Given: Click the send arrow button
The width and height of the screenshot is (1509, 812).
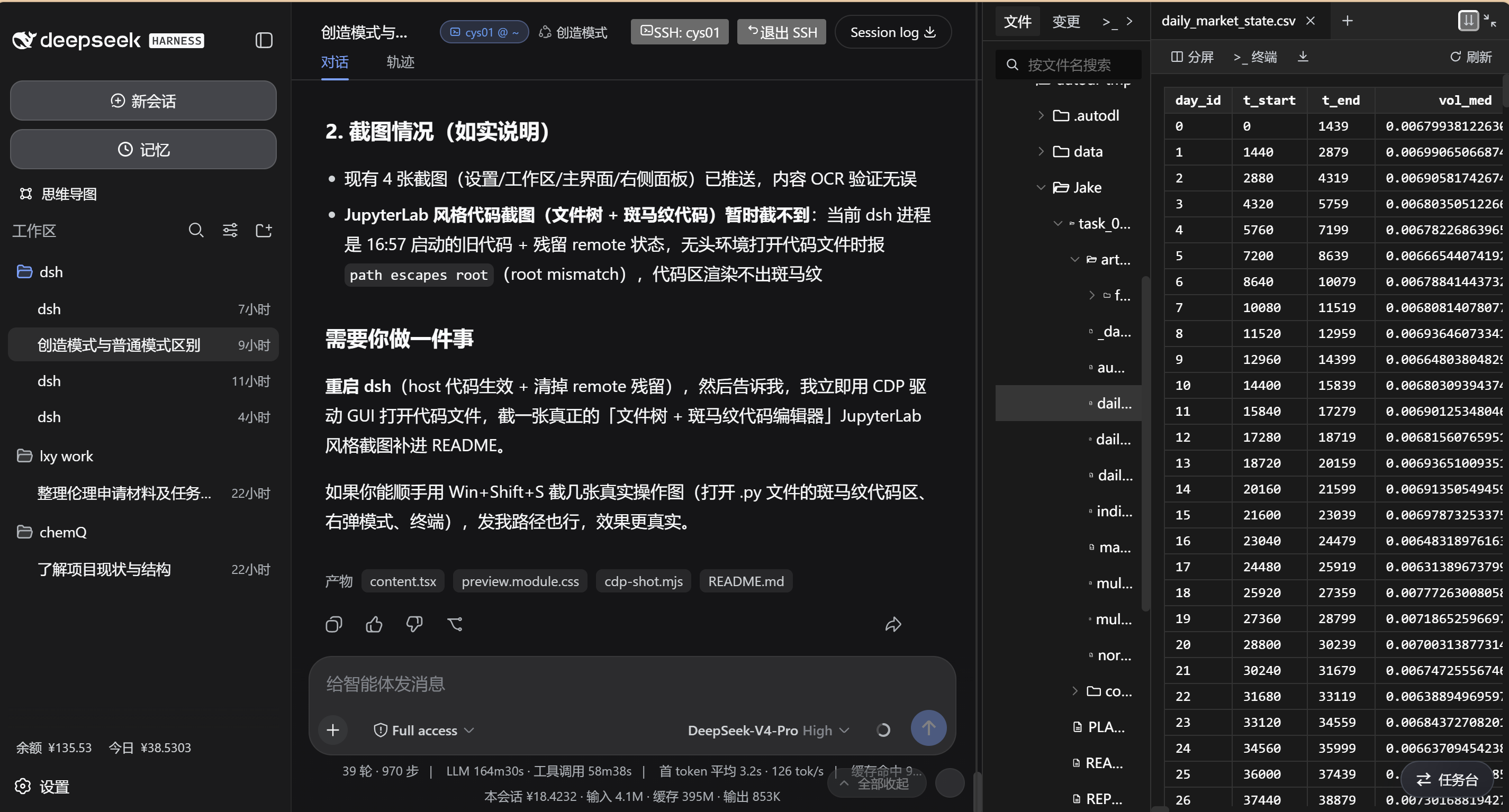Looking at the screenshot, I should pos(928,728).
